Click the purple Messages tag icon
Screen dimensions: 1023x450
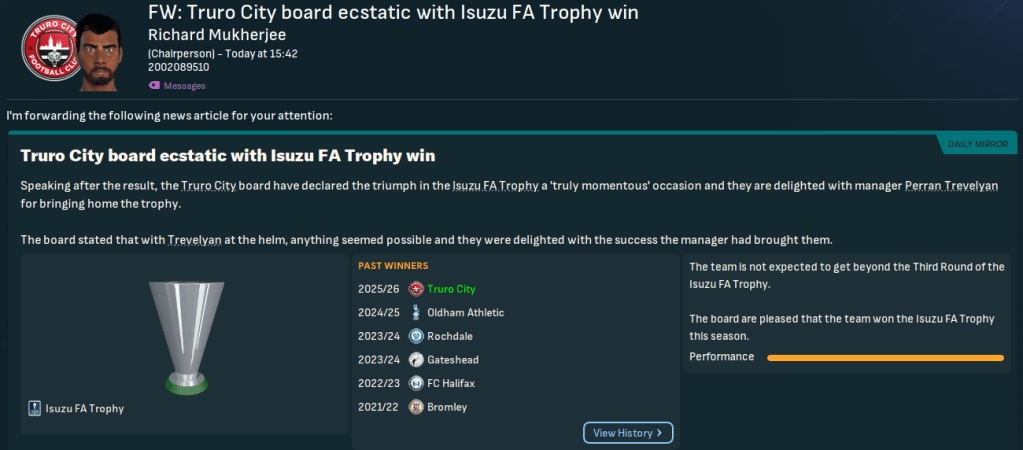tap(153, 86)
